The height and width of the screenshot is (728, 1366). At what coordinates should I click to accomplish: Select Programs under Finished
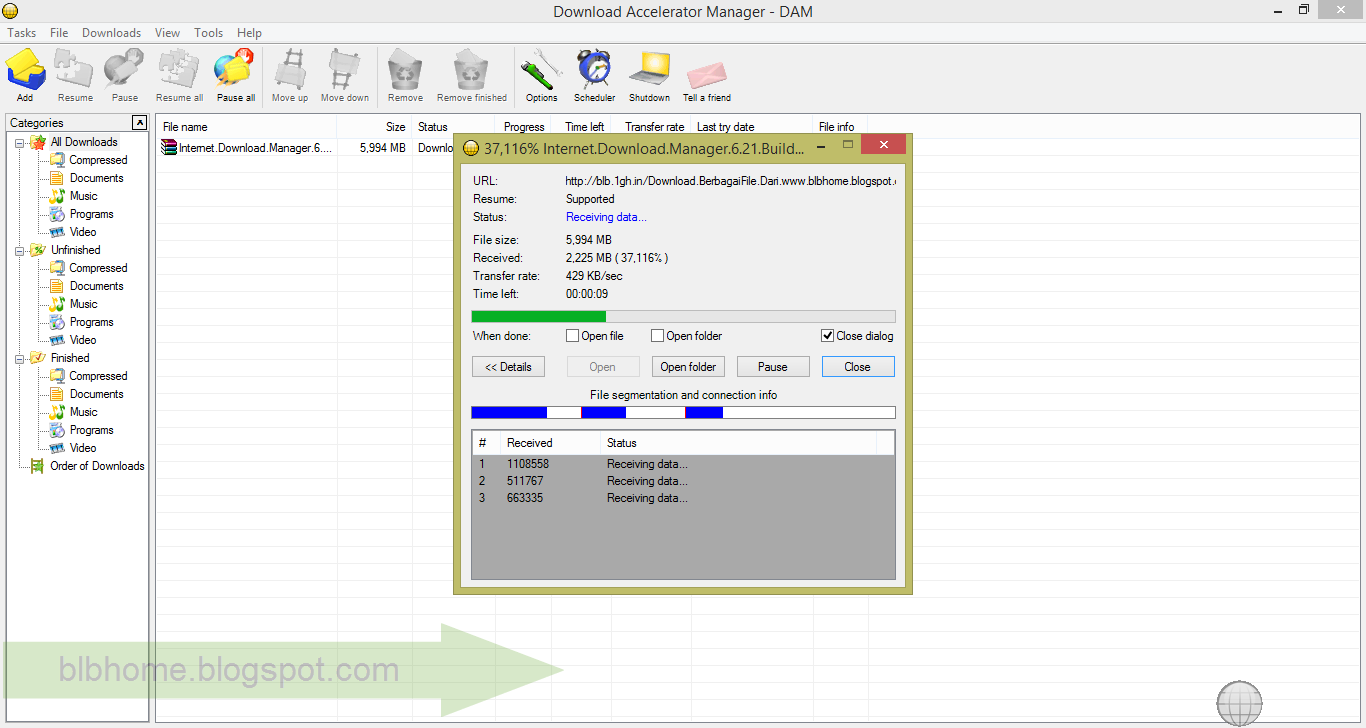[x=92, y=430]
